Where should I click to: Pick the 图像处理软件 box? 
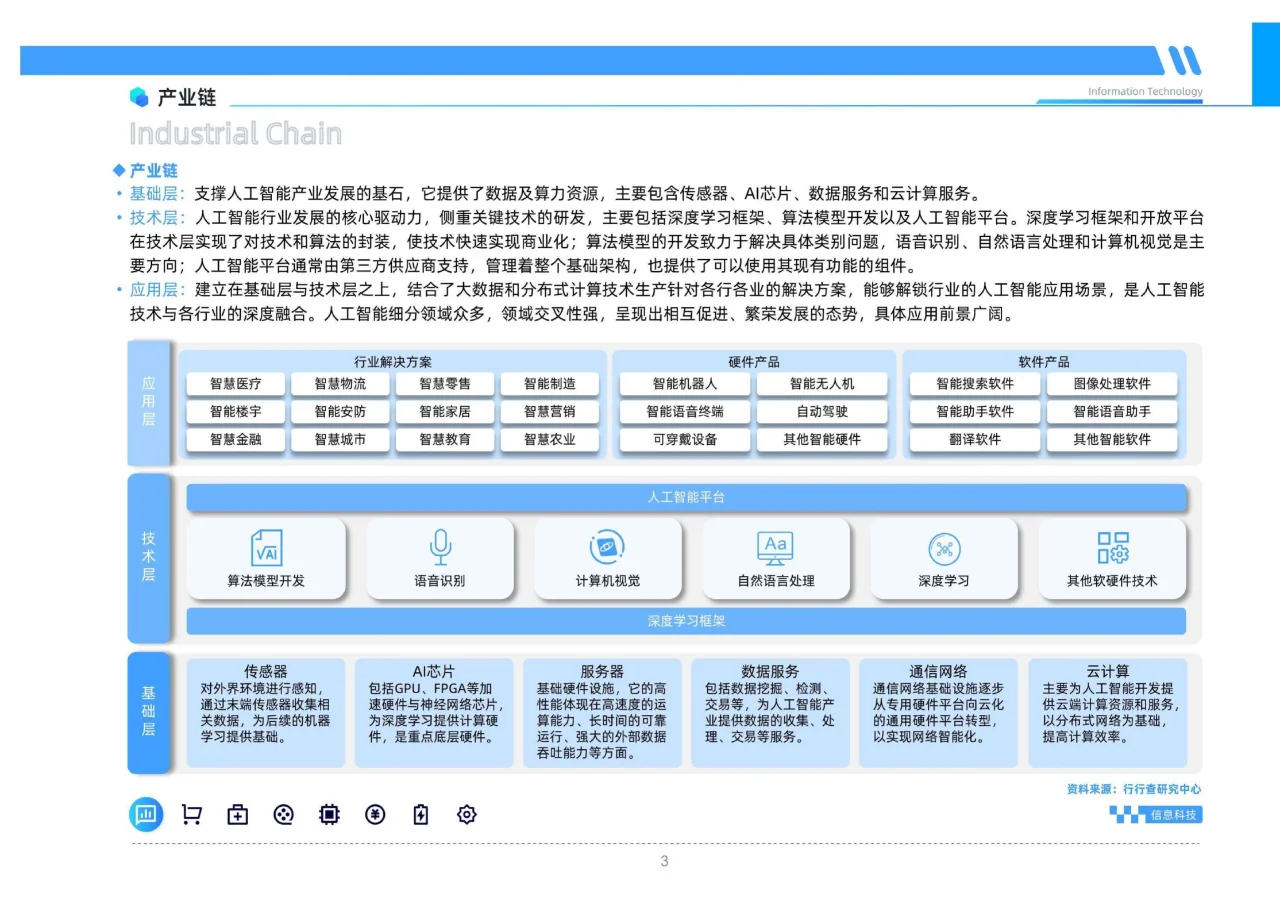[x=1112, y=384]
